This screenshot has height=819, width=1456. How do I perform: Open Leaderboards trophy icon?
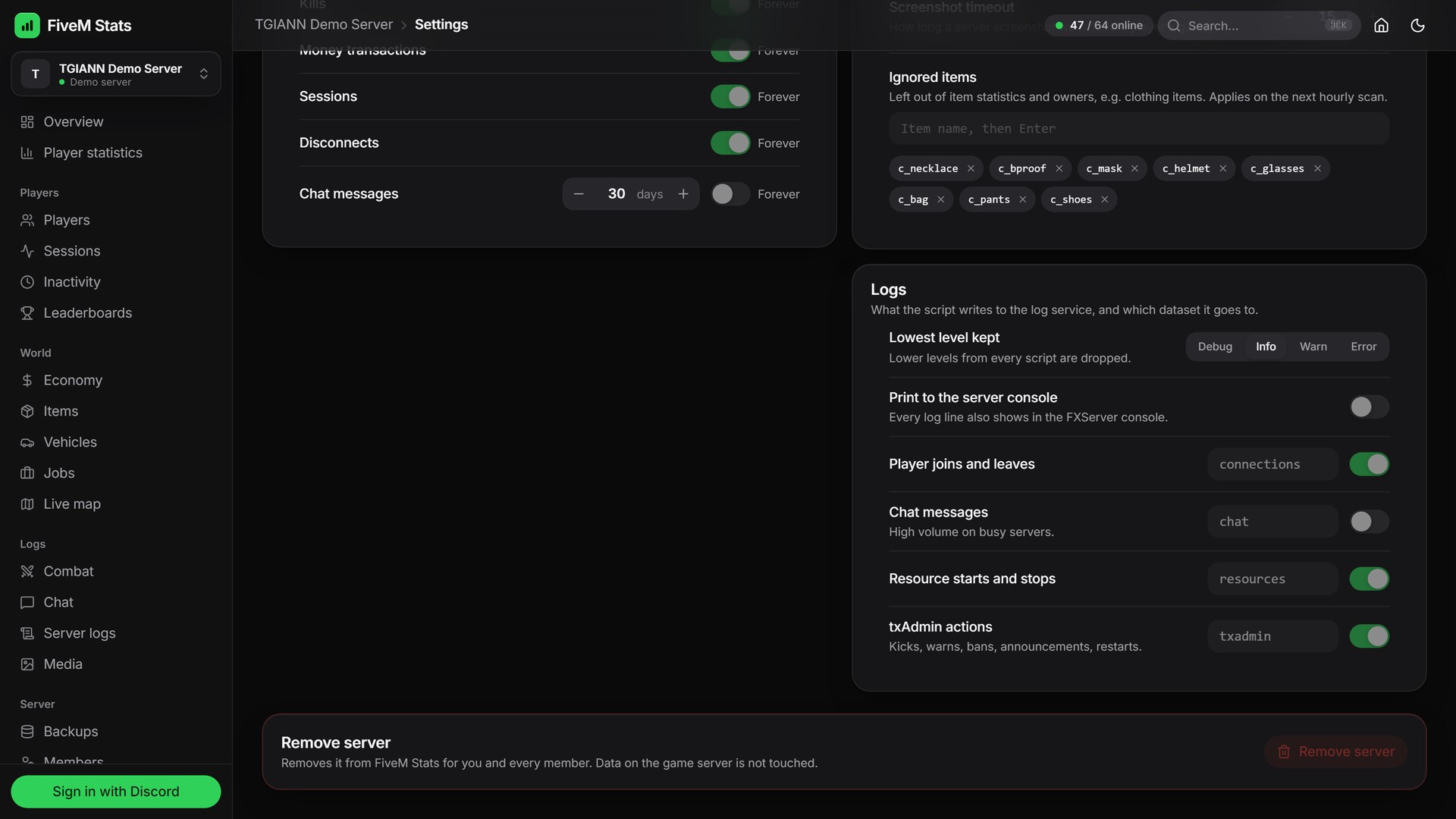tap(27, 313)
